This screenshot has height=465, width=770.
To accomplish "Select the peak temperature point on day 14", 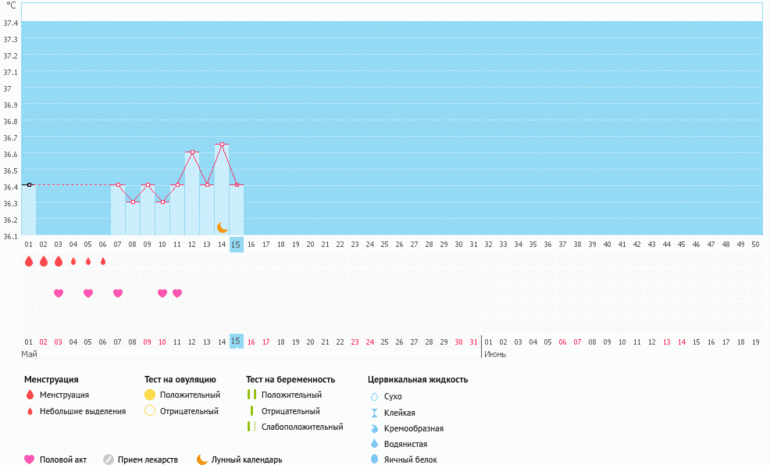I will 221,144.
